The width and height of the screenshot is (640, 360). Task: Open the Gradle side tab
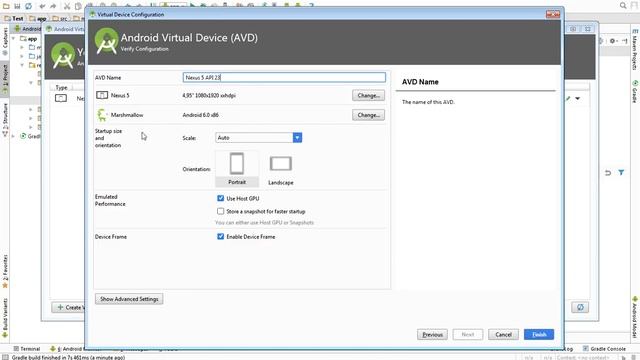[635, 92]
